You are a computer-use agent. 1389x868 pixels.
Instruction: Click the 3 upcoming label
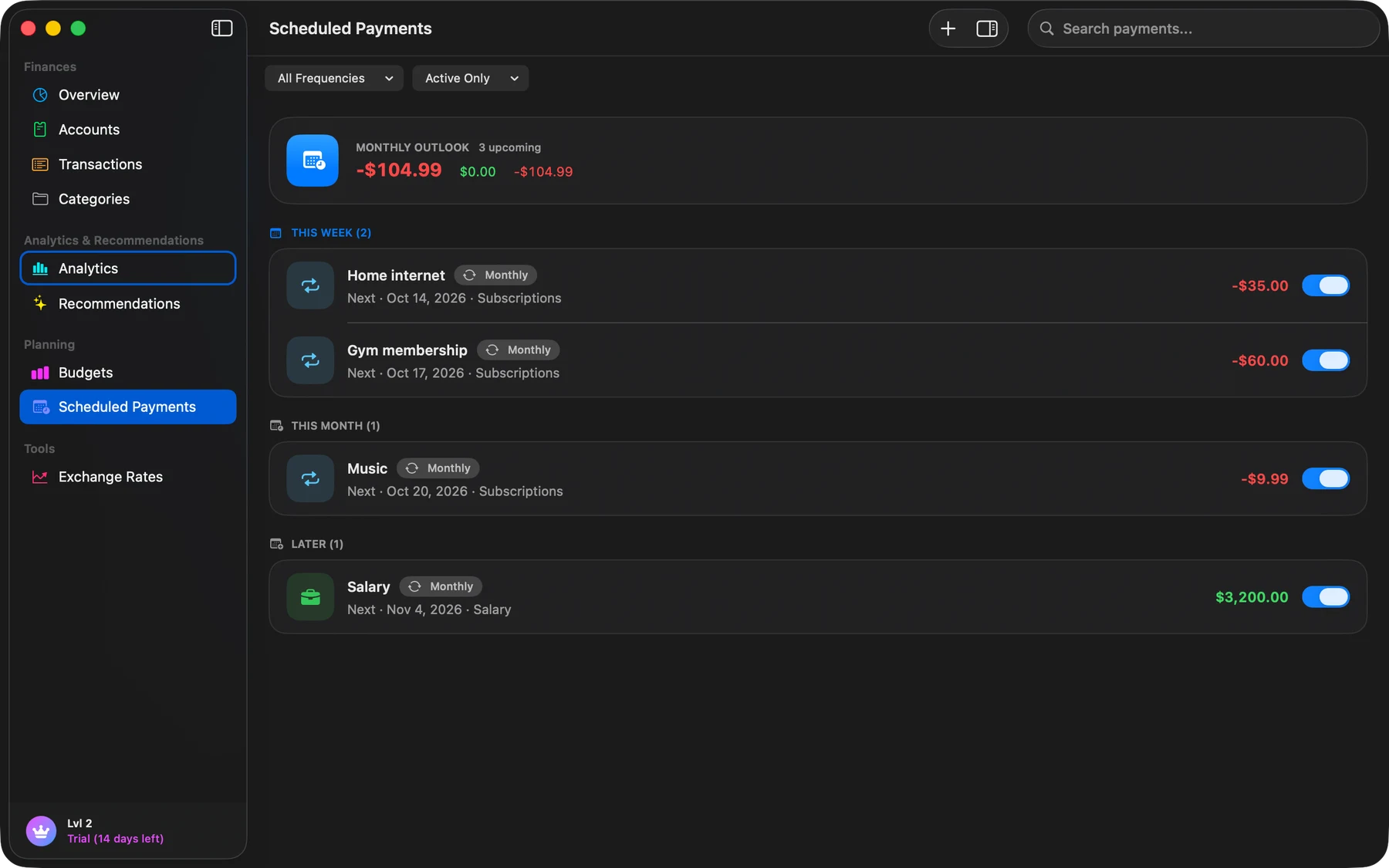click(509, 147)
